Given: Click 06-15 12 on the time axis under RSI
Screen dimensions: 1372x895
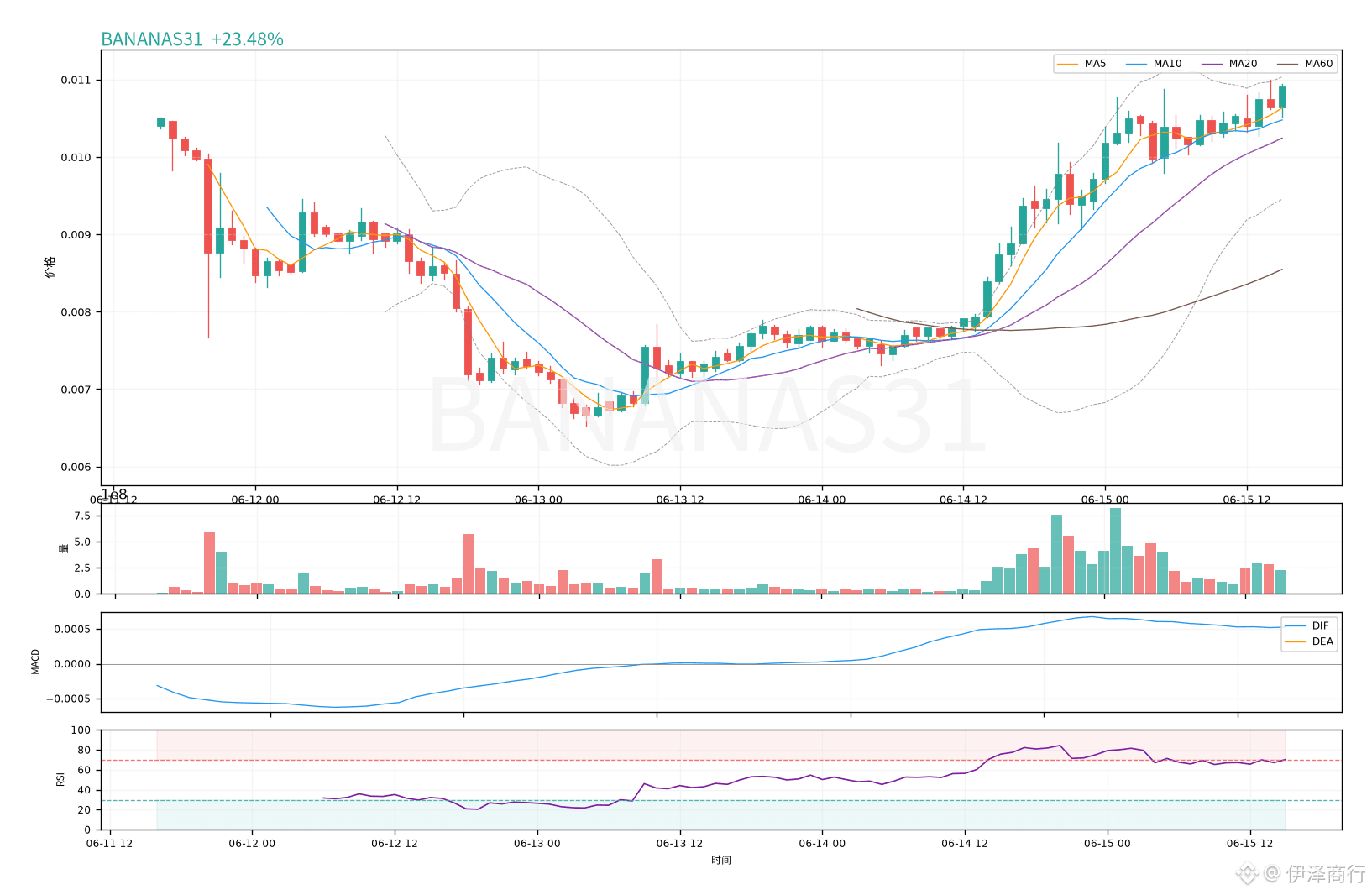Looking at the screenshot, I should point(1250,844).
